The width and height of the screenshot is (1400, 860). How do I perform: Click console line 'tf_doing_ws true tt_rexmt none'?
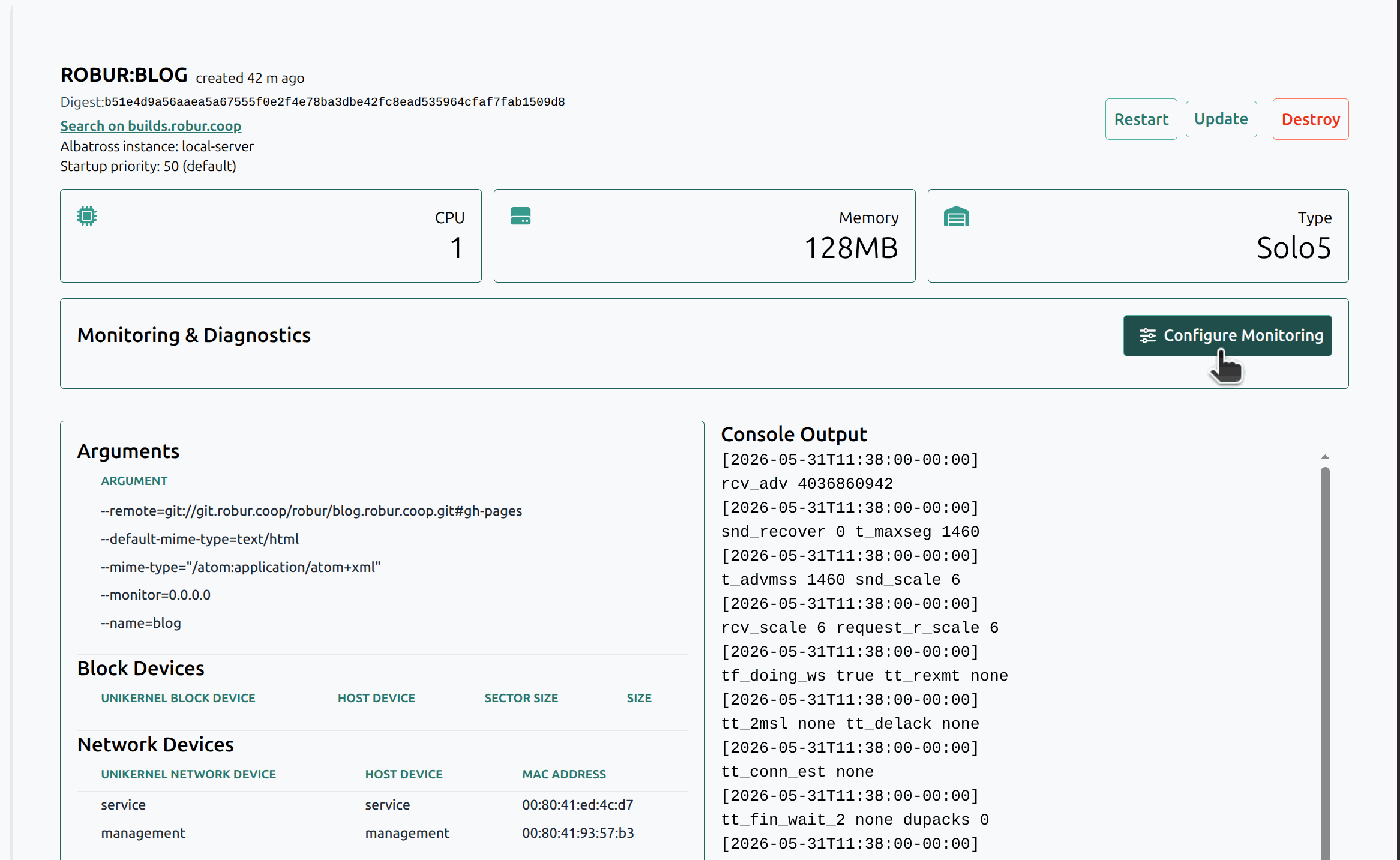(x=865, y=676)
